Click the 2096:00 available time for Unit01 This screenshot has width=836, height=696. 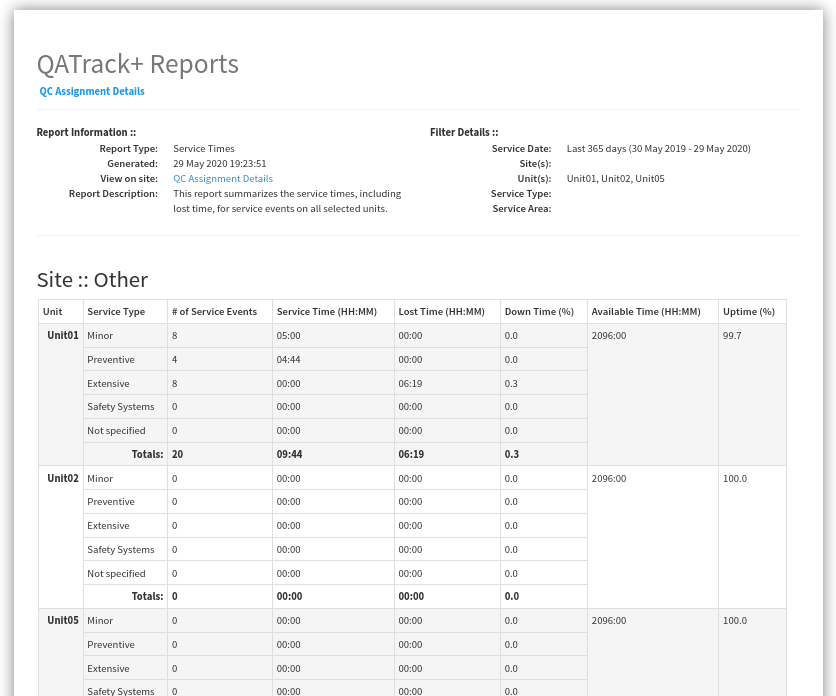609,336
